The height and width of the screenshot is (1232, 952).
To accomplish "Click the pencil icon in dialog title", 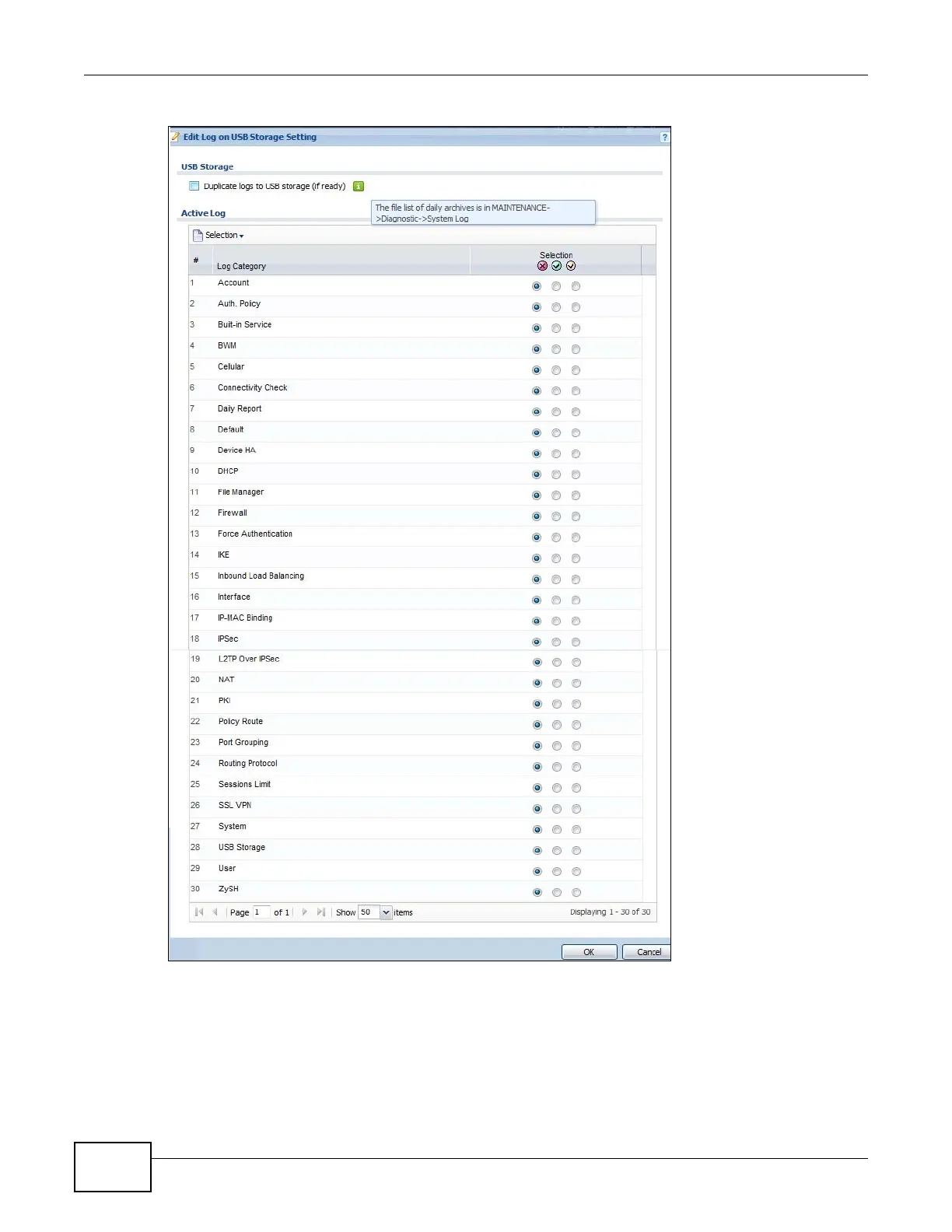I will pos(176,137).
